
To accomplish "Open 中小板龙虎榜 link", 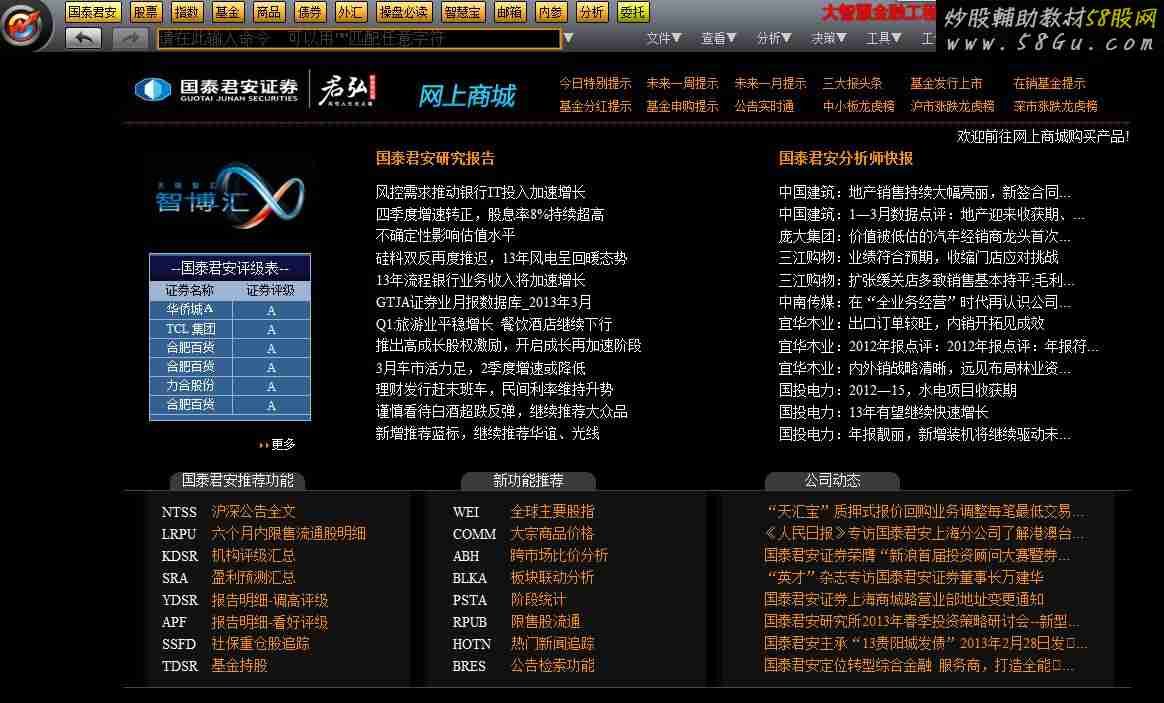I will click(x=859, y=106).
